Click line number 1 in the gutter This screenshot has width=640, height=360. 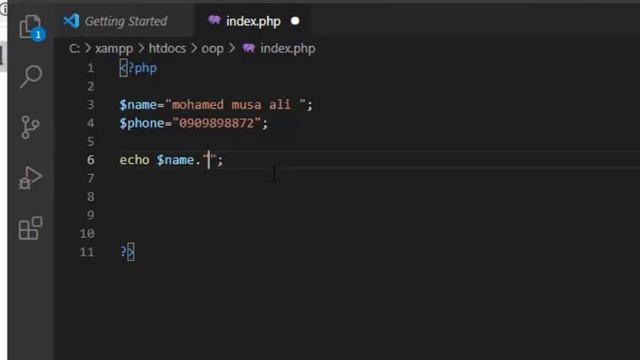[91, 68]
